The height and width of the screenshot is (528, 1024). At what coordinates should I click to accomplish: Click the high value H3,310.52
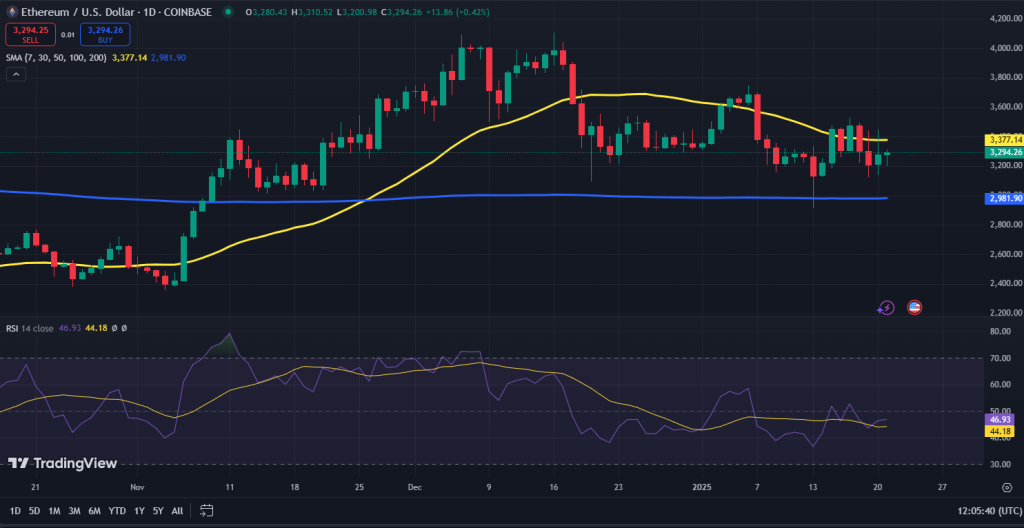(x=313, y=12)
